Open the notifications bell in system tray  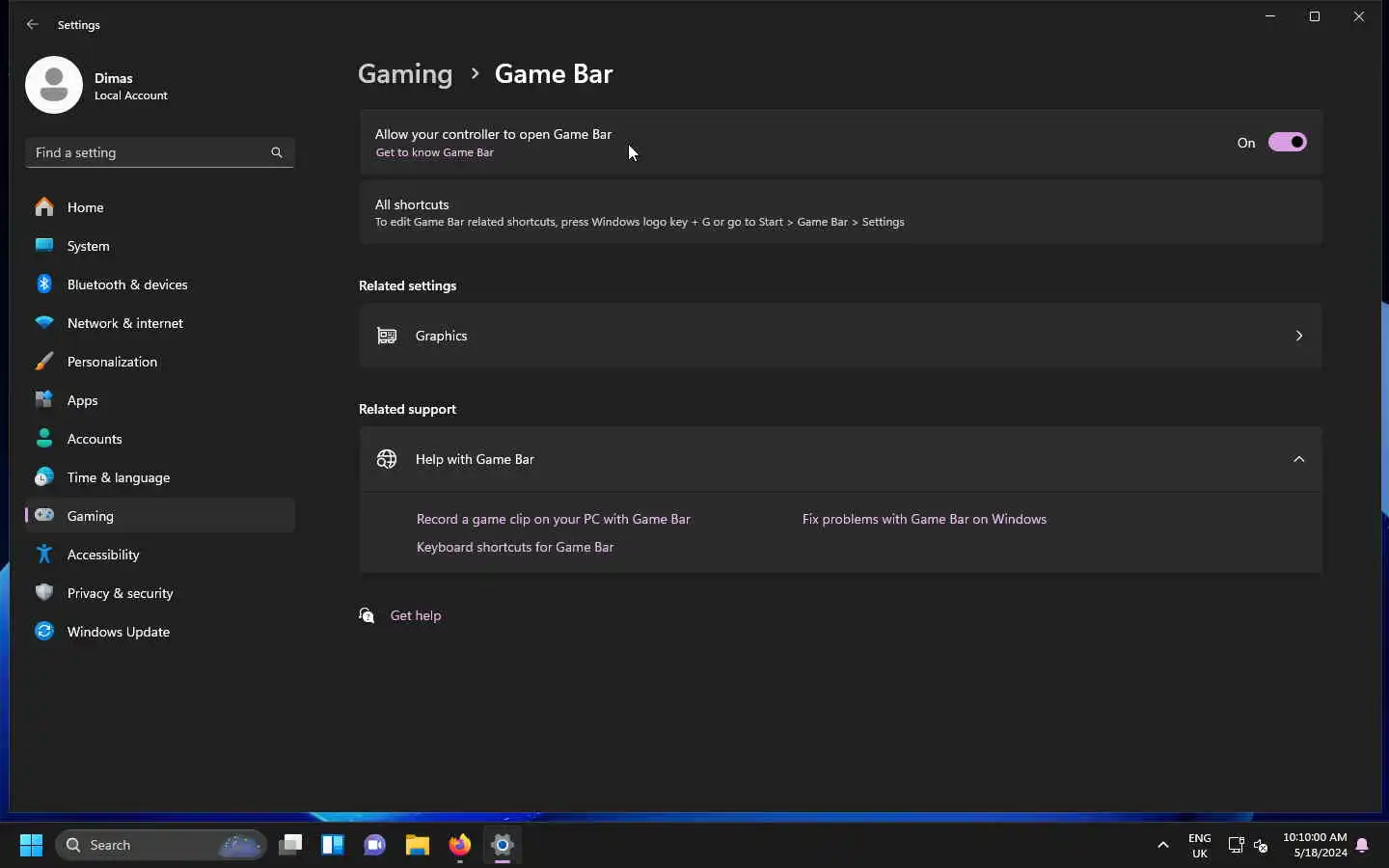1362,846
